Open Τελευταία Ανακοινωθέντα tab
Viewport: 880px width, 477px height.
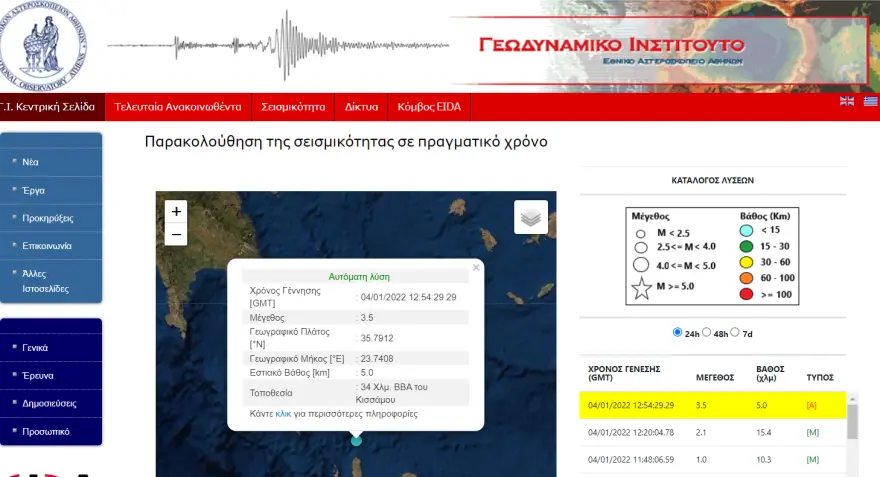(x=178, y=106)
